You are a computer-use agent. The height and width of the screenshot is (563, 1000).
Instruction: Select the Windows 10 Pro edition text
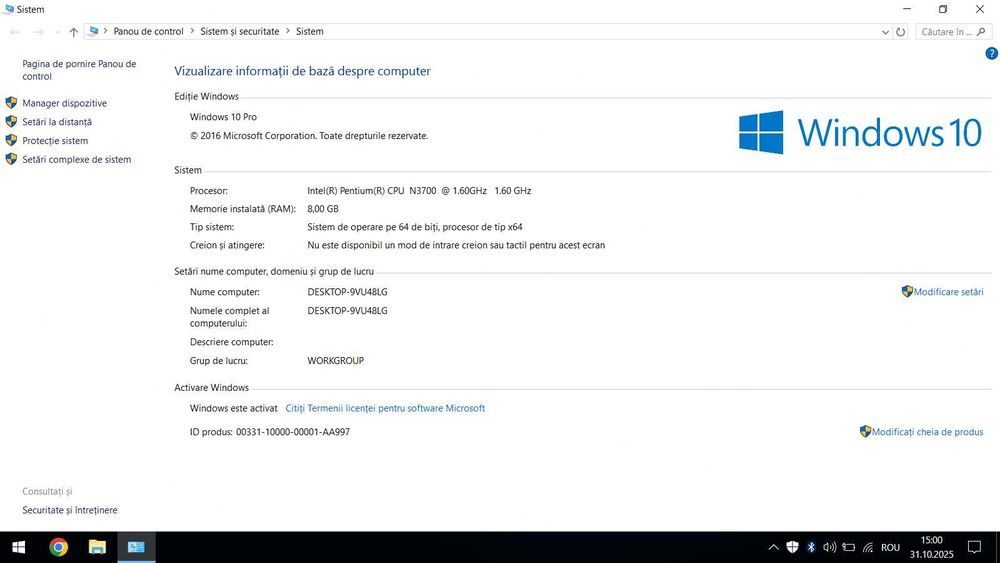(223, 117)
